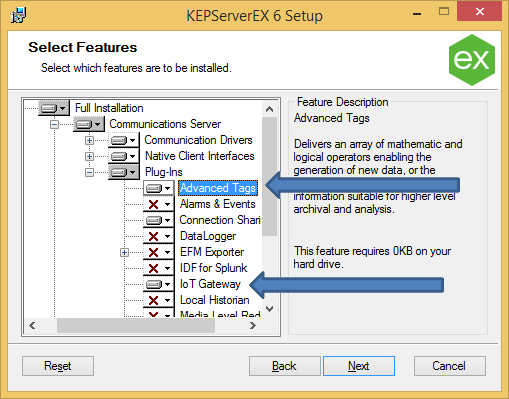Click feature tree vertical scroll down arrow
Image resolution: width=509 pixels, height=399 pixels.
pos(270,309)
